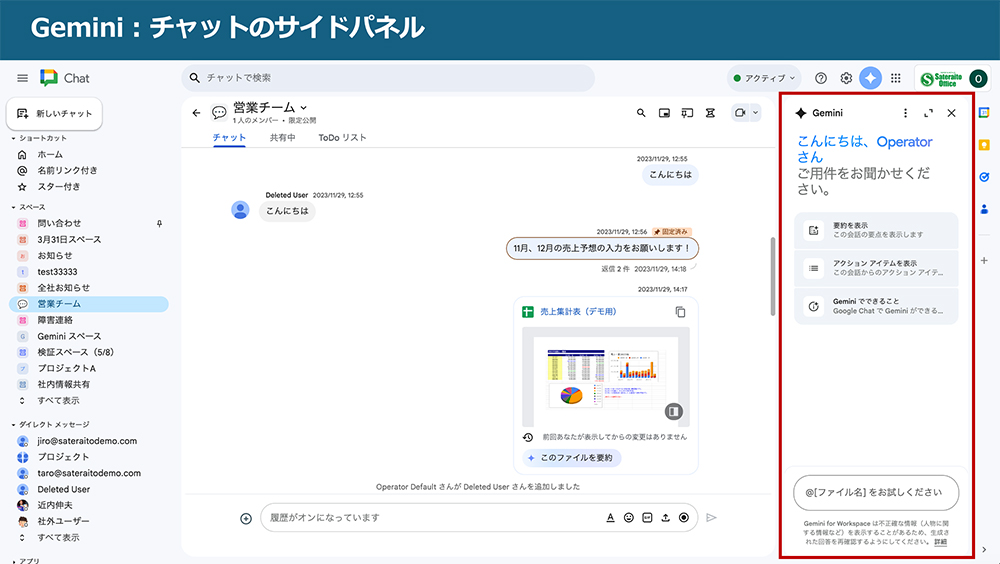The image size is (1000, 564).
Task: Switch to the 共有中 tab
Action: [x=283, y=138]
